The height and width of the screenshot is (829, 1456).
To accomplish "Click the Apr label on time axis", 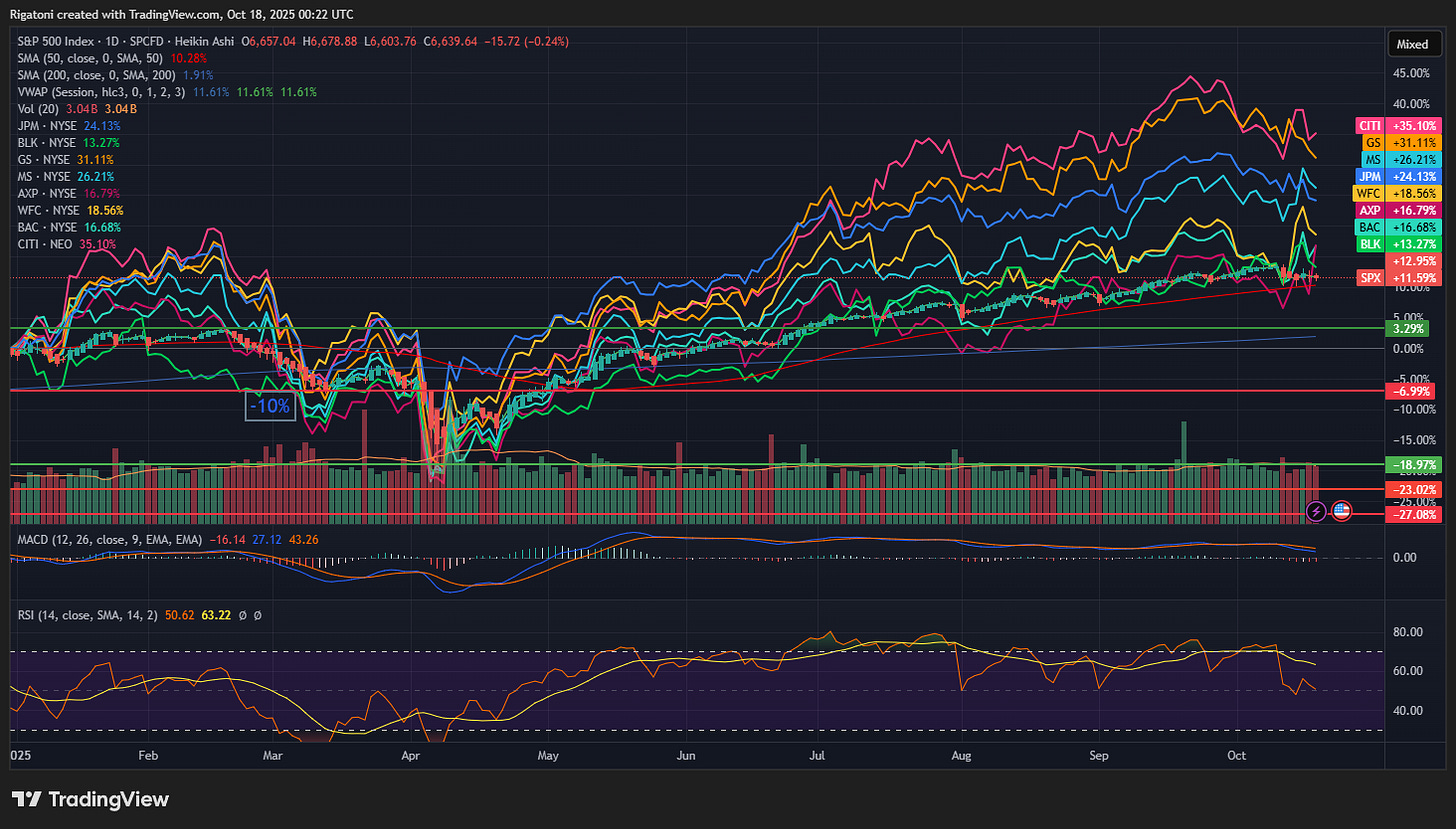I will click(x=410, y=758).
